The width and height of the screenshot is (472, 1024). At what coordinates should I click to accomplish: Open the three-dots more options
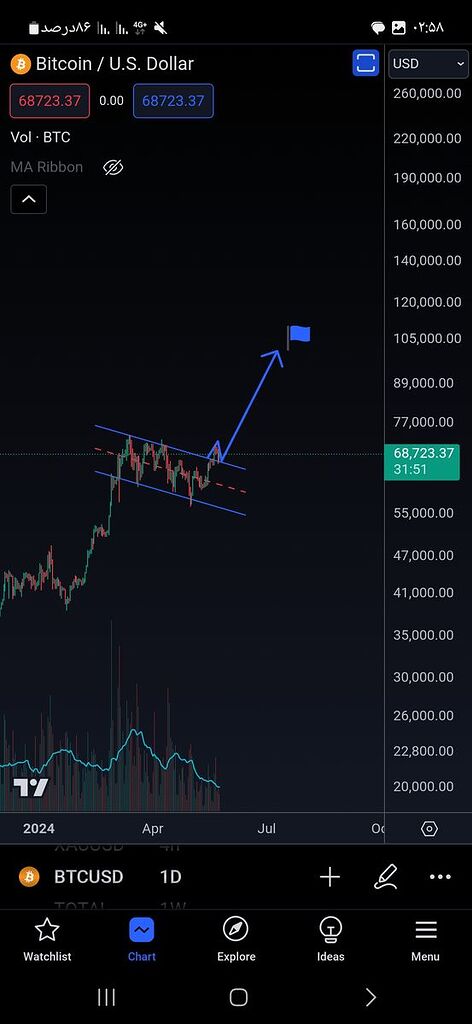[x=441, y=877]
